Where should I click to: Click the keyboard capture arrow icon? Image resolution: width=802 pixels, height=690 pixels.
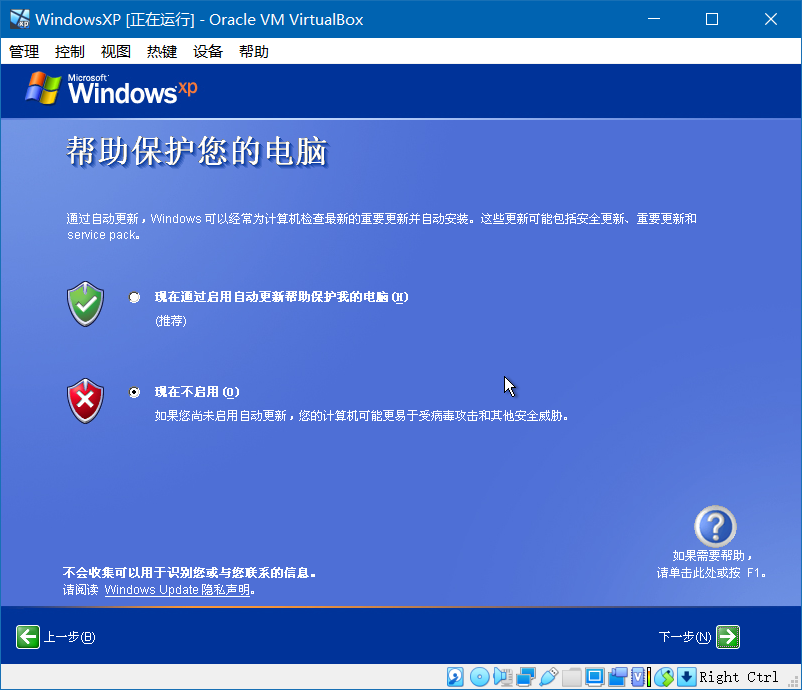click(686, 677)
